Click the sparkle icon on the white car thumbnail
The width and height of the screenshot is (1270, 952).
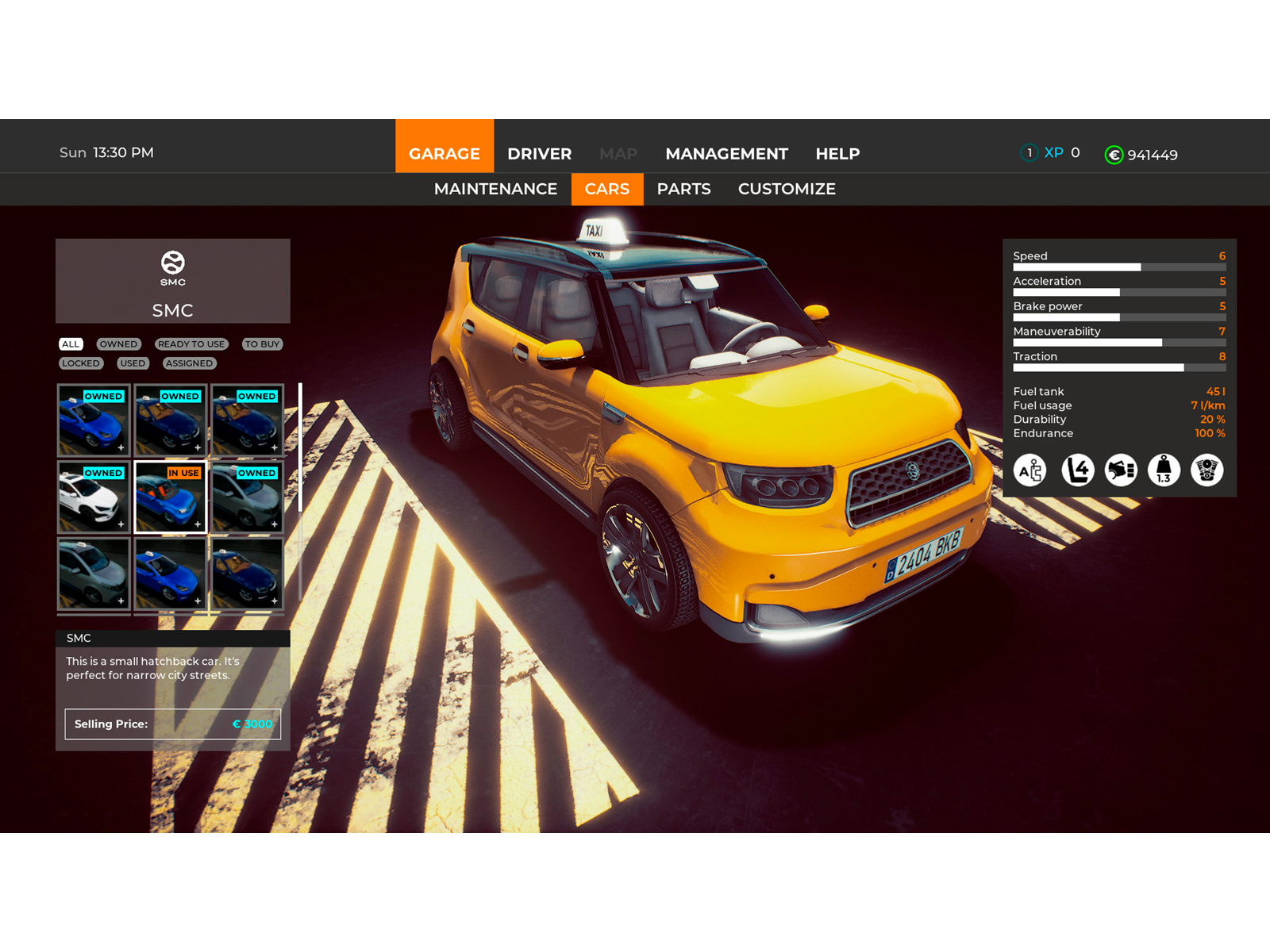(121, 524)
